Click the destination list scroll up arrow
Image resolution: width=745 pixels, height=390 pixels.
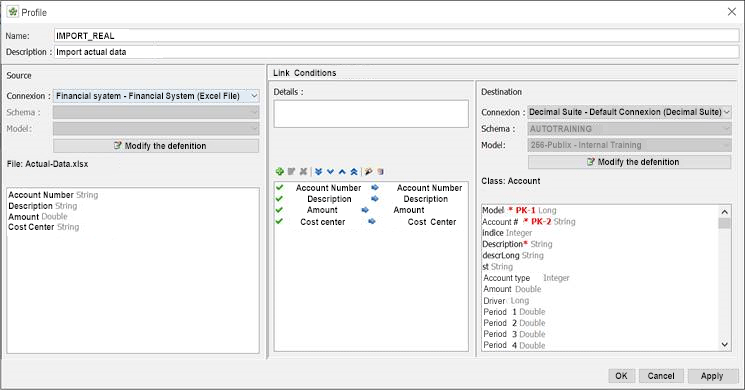pos(725,212)
